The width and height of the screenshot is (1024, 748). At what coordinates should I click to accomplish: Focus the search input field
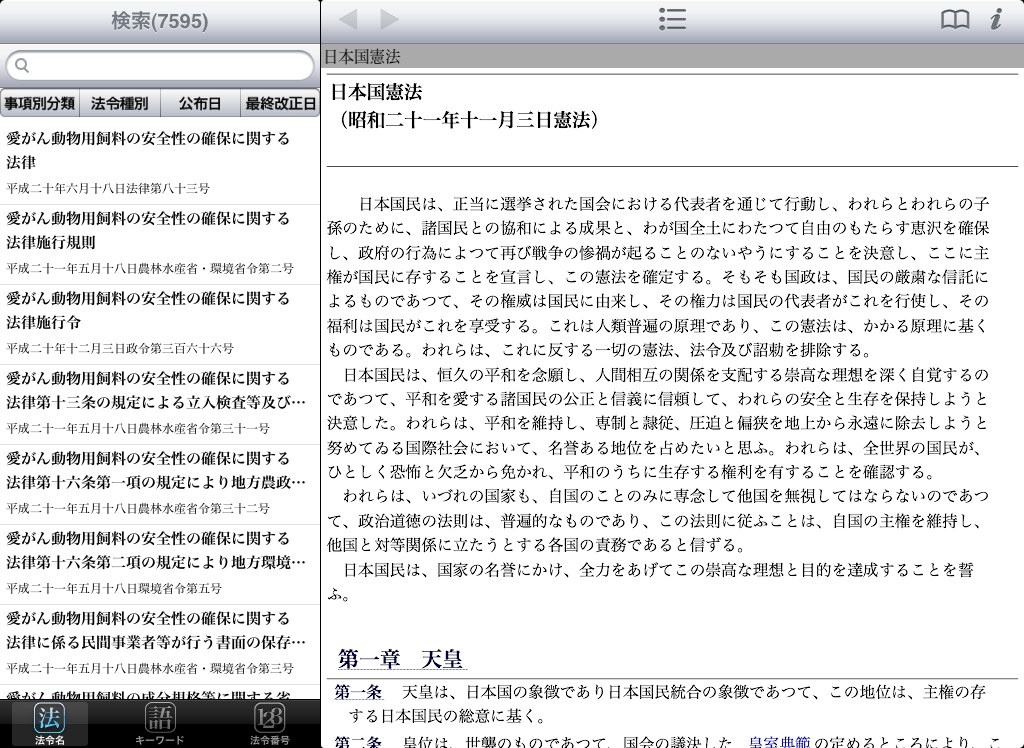[165, 66]
